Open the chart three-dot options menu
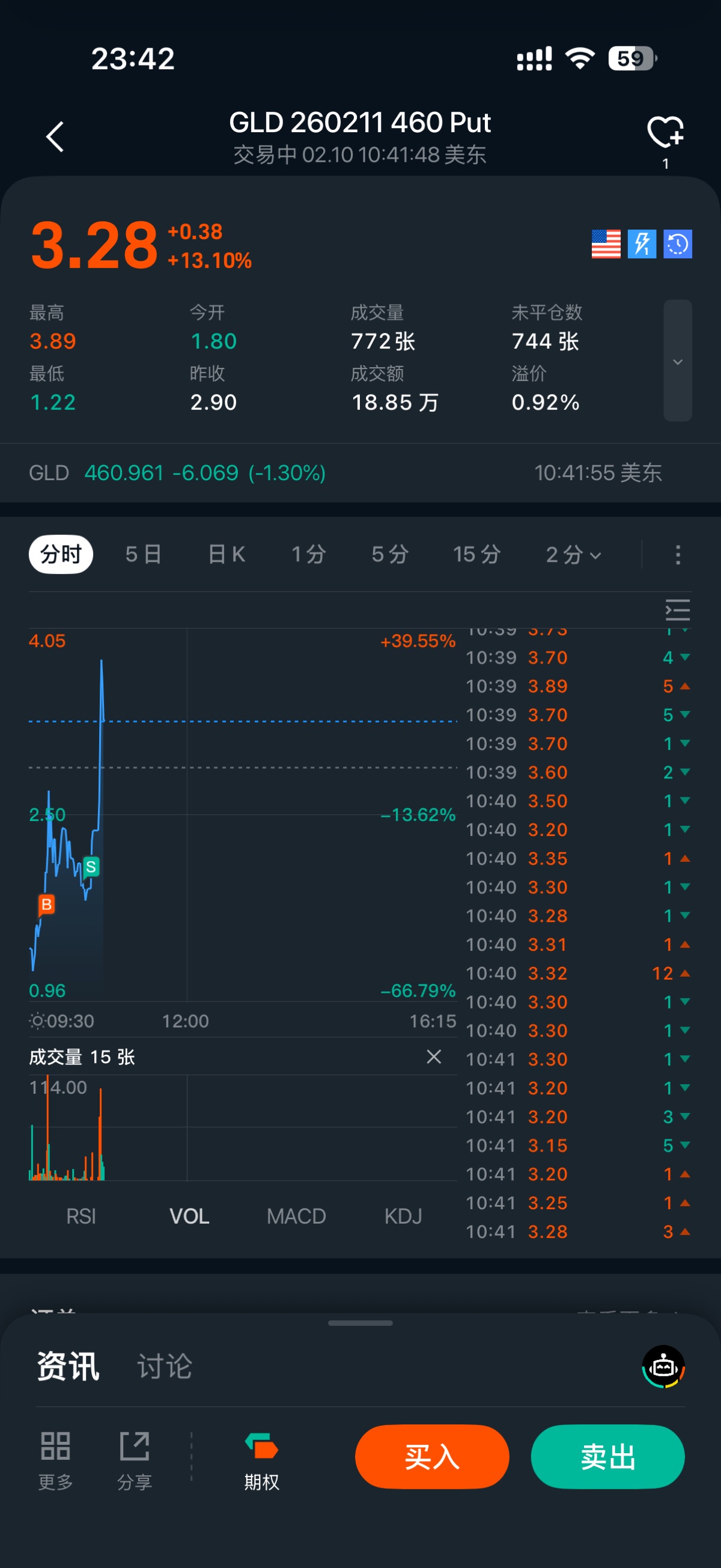Viewport: 721px width, 1568px height. [678, 555]
